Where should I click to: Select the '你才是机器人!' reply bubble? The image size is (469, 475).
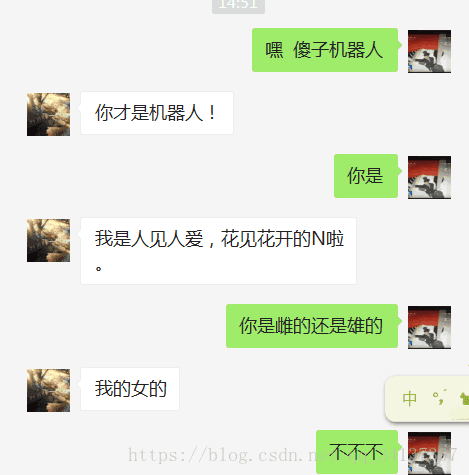157,113
